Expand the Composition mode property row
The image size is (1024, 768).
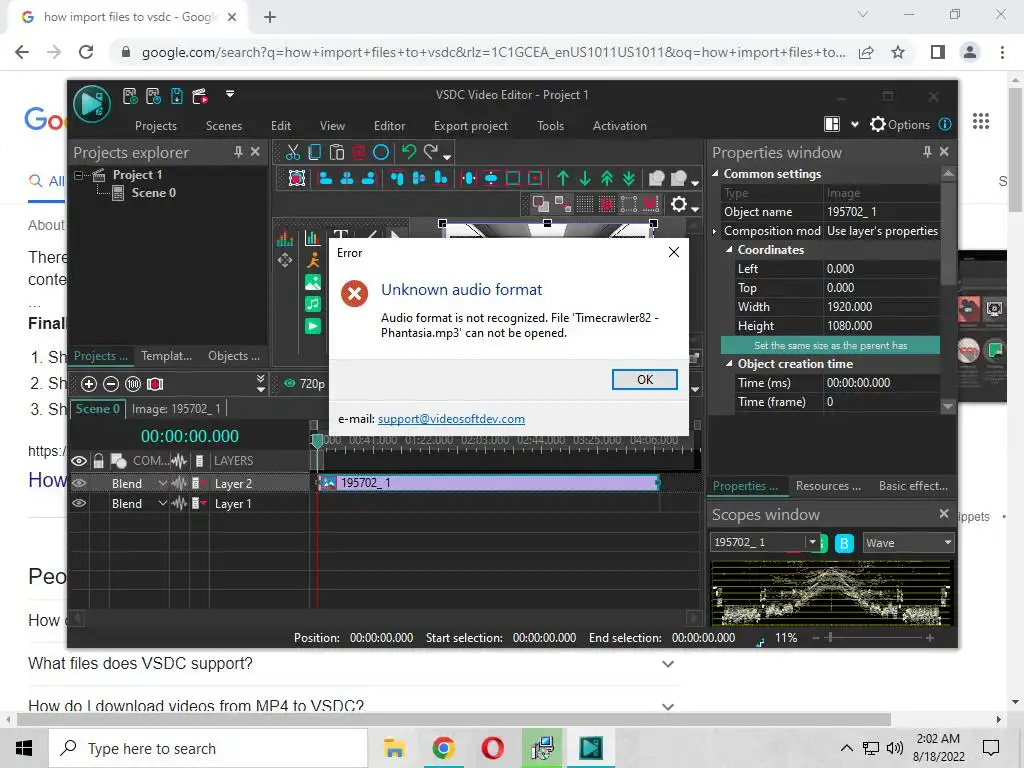click(x=714, y=231)
